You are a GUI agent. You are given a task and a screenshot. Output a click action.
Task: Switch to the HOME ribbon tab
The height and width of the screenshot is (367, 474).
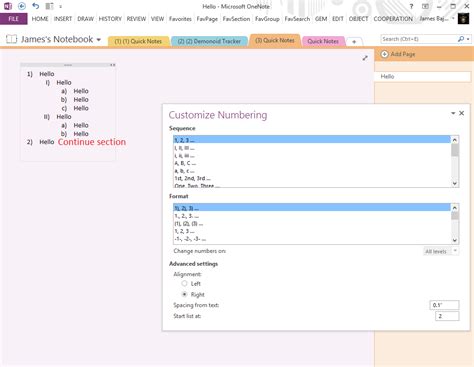point(40,19)
